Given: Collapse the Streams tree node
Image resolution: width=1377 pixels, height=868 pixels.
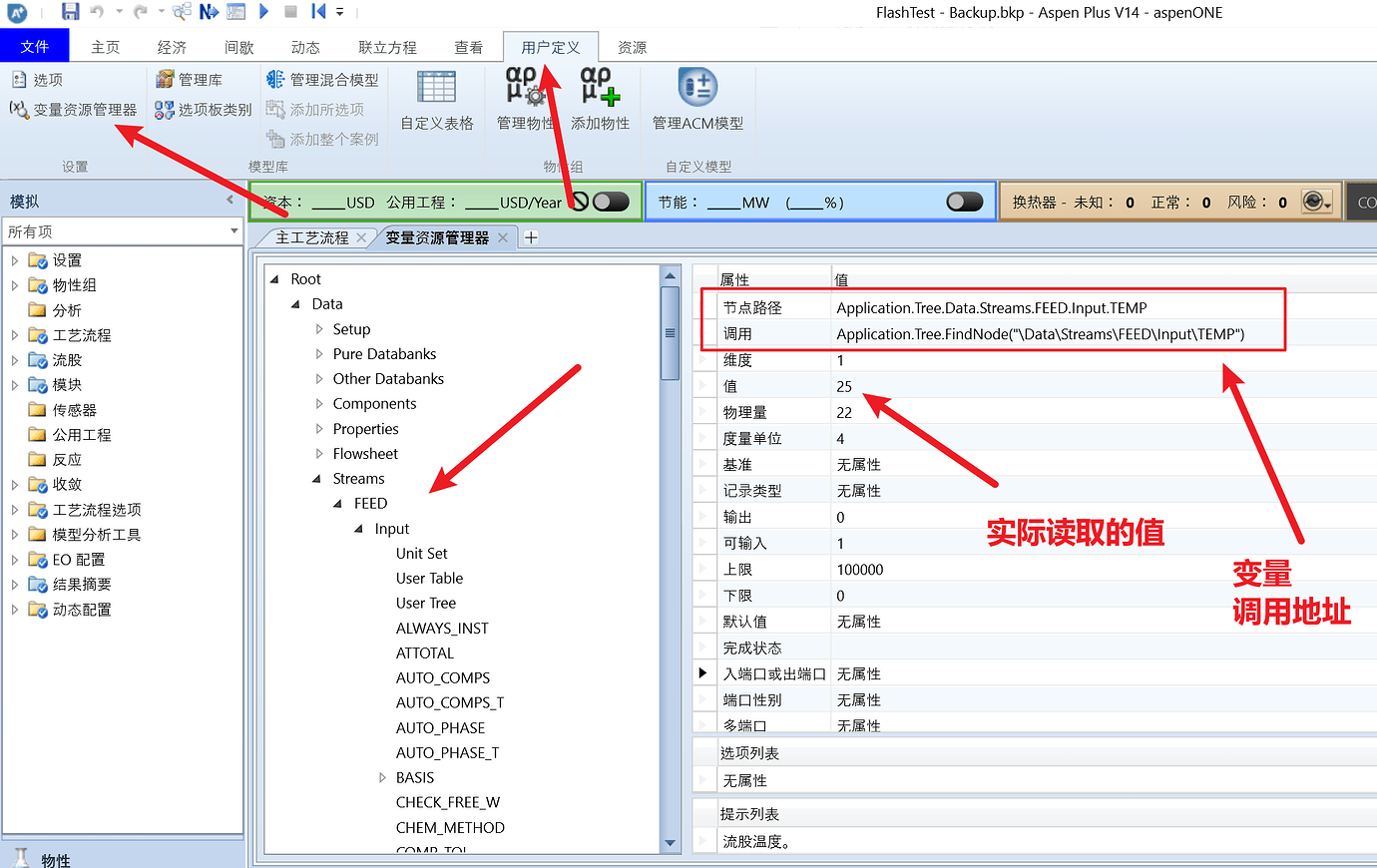Looking at the screenshot, I should (x=315, y=478).
